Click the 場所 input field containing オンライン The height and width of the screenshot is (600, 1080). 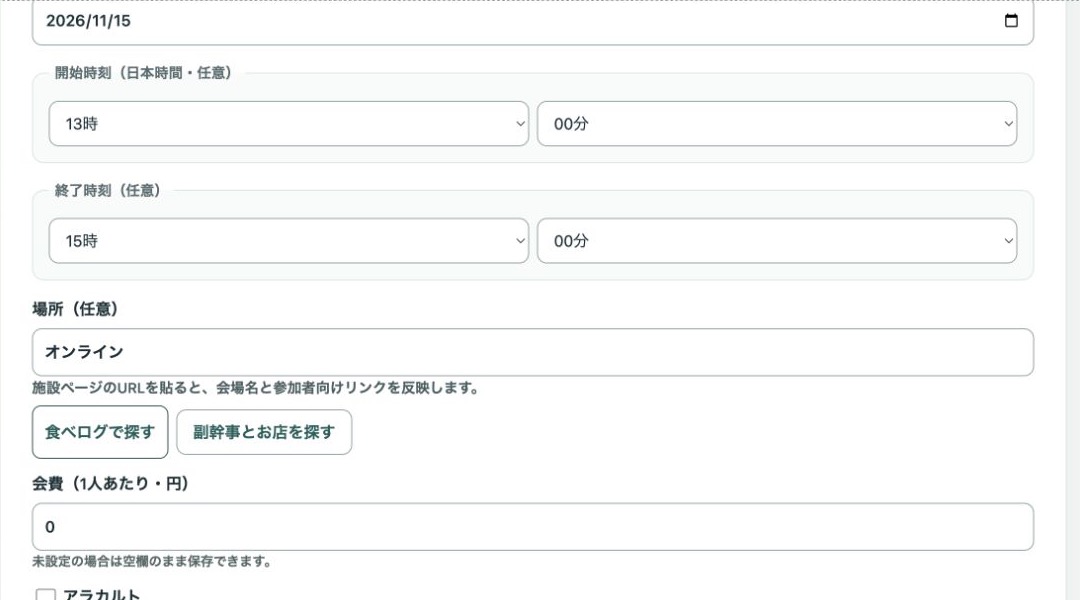tap(532, 352)
